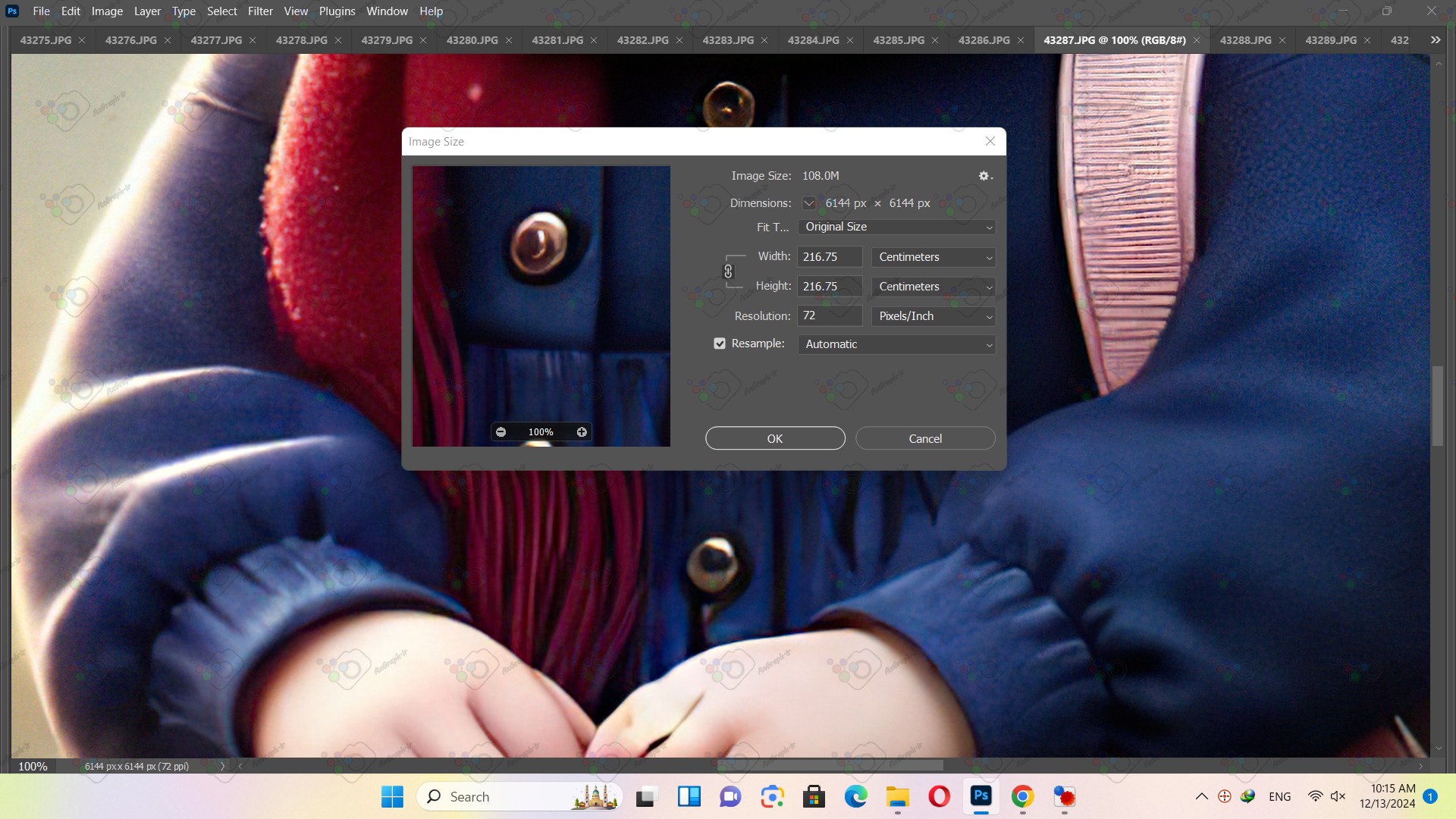The width and height of the screenshot is (1456, 819).
Task: Click the Image Size settings gear icon
Action: (984, 176)
